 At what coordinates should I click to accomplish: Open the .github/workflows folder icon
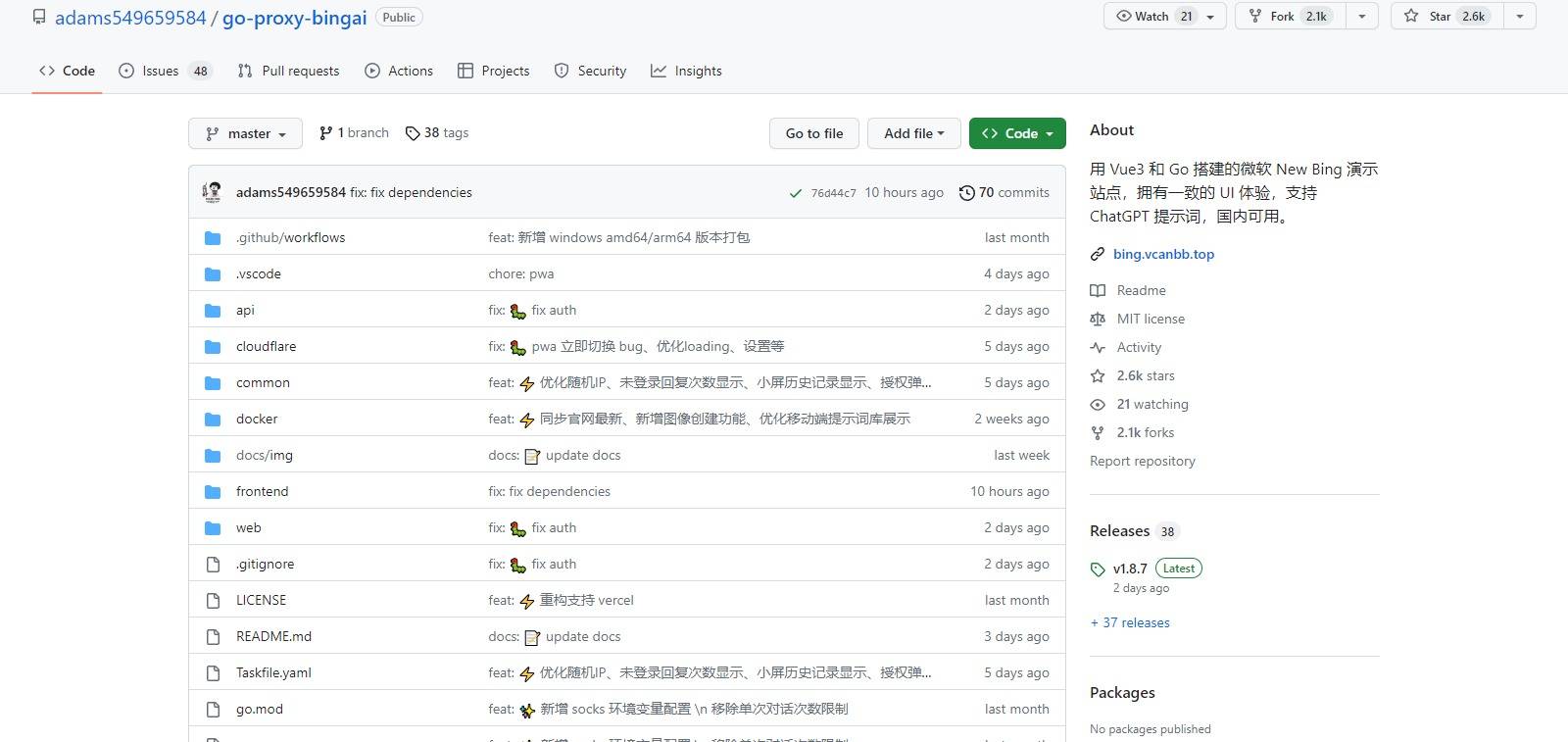tap(213, 238)
